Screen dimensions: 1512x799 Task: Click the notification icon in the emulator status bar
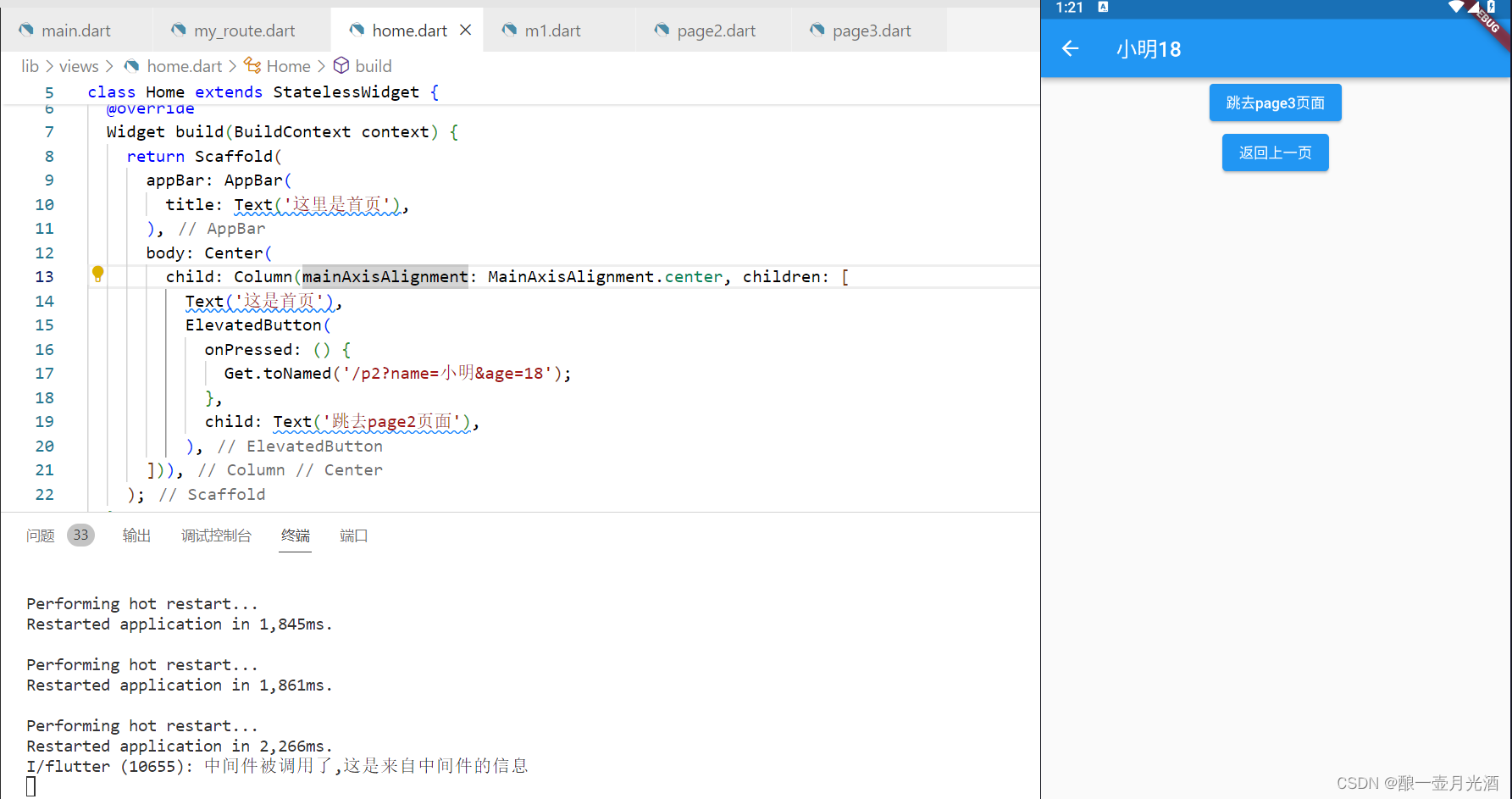[1102, 8]
